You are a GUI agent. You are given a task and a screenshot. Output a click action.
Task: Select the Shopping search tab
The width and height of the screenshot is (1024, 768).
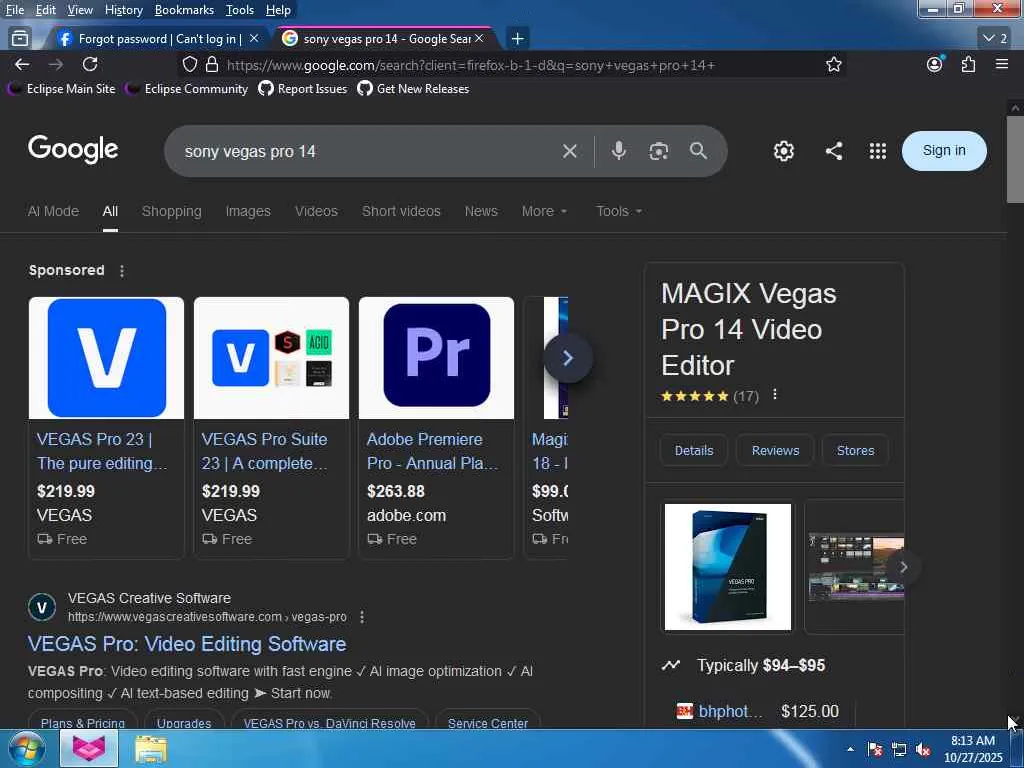coord(172,211)
